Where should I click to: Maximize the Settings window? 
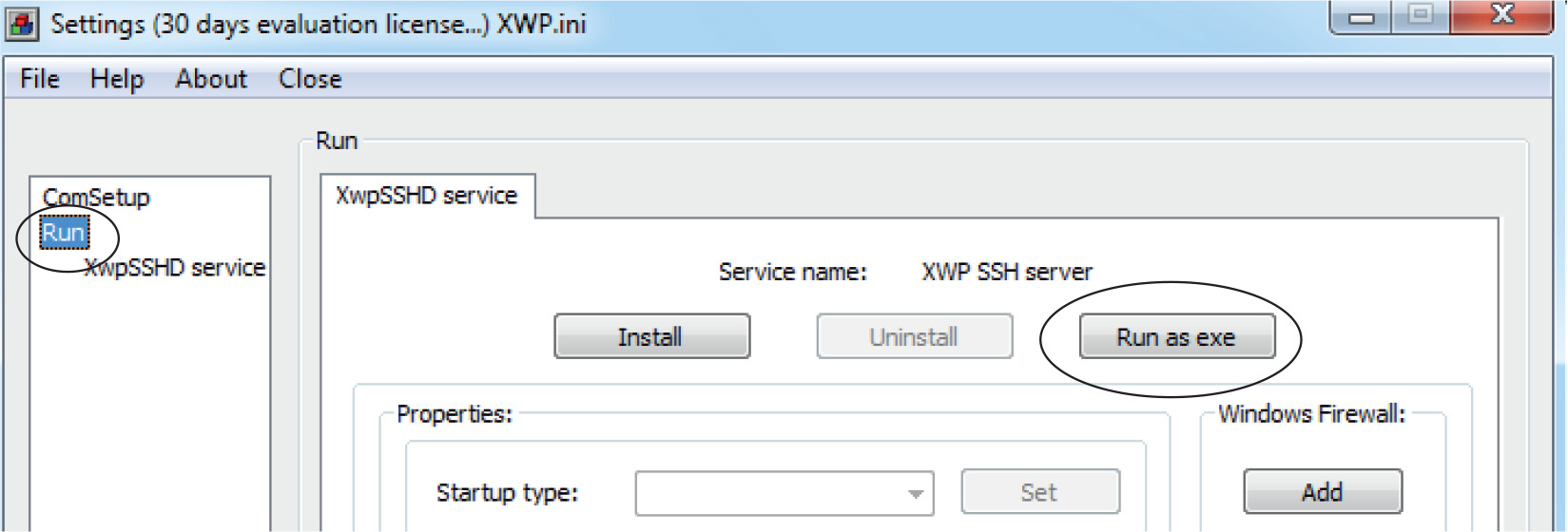pos(1421,15)
